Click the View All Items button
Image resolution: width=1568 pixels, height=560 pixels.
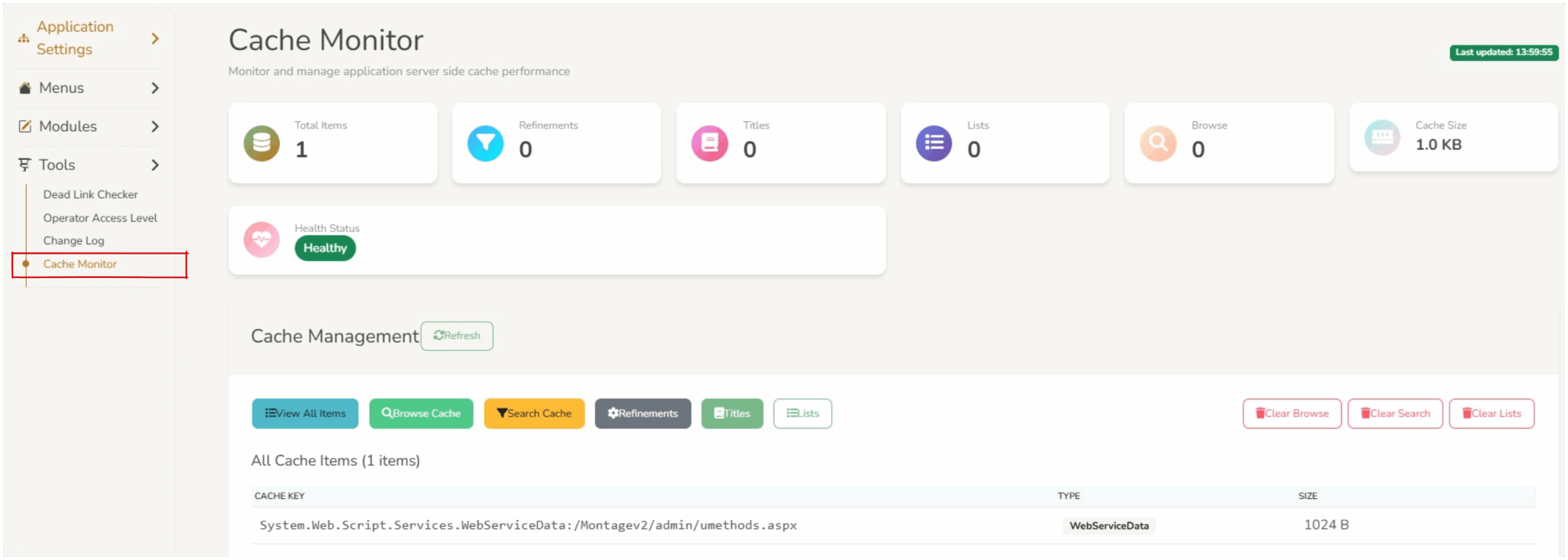[x=305, y=414]
